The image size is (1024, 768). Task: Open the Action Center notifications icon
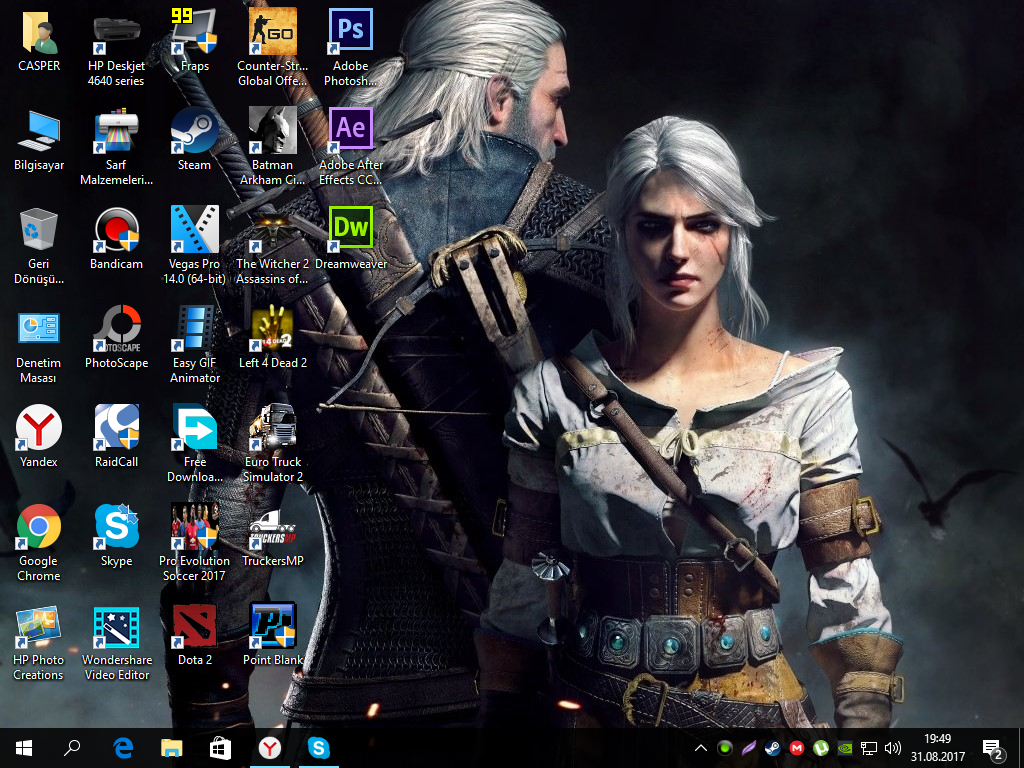click(x=992, y=749)
